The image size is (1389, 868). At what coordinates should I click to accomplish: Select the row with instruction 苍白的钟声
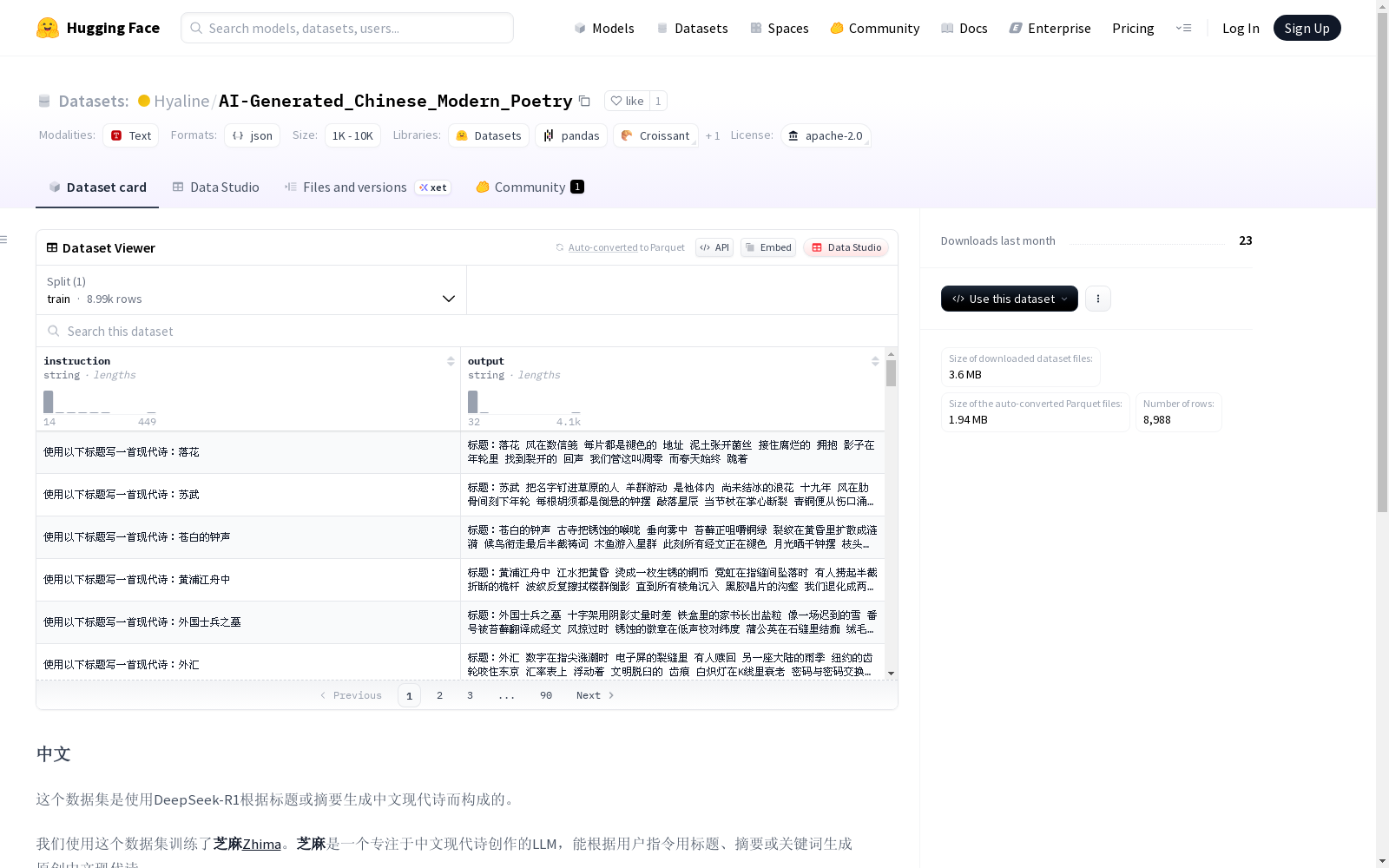click(x=460, y=537)
